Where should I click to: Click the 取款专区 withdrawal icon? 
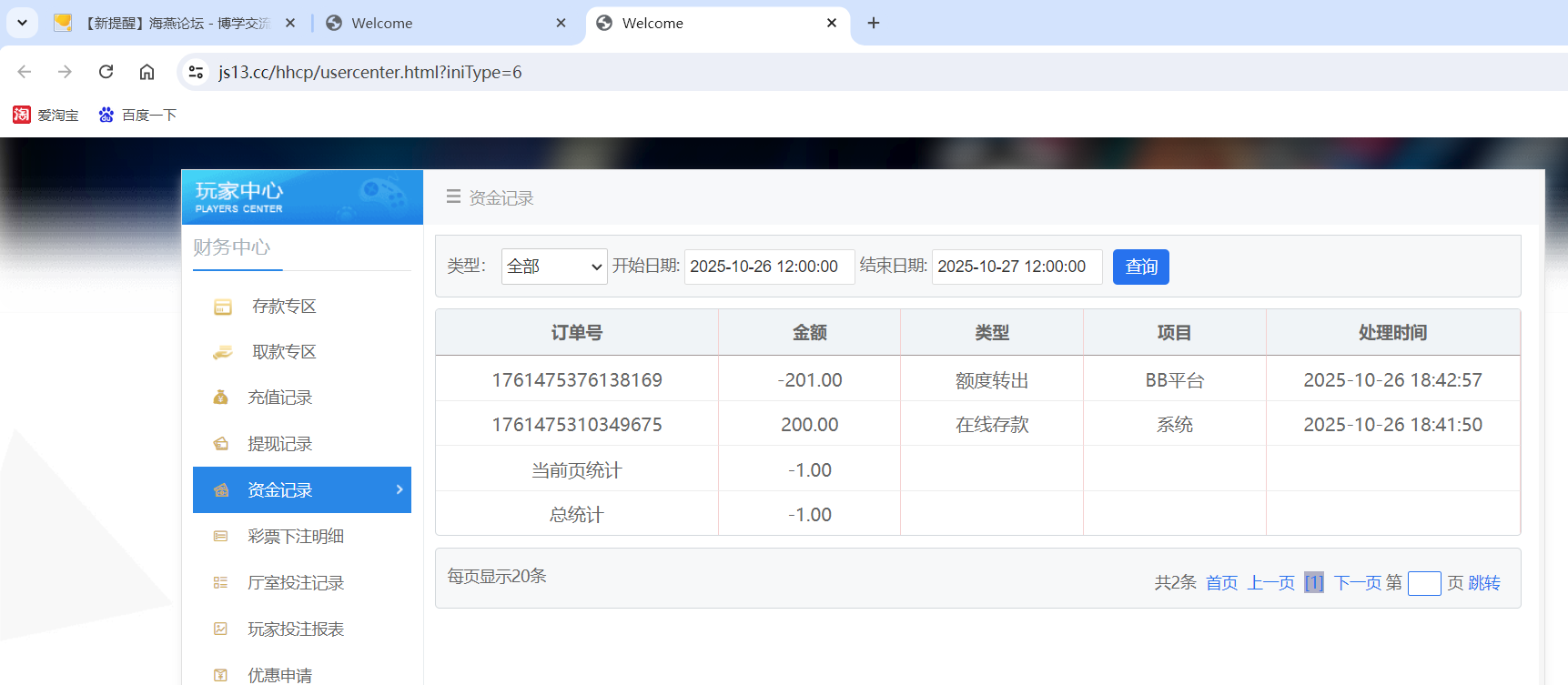coord(222,353)
